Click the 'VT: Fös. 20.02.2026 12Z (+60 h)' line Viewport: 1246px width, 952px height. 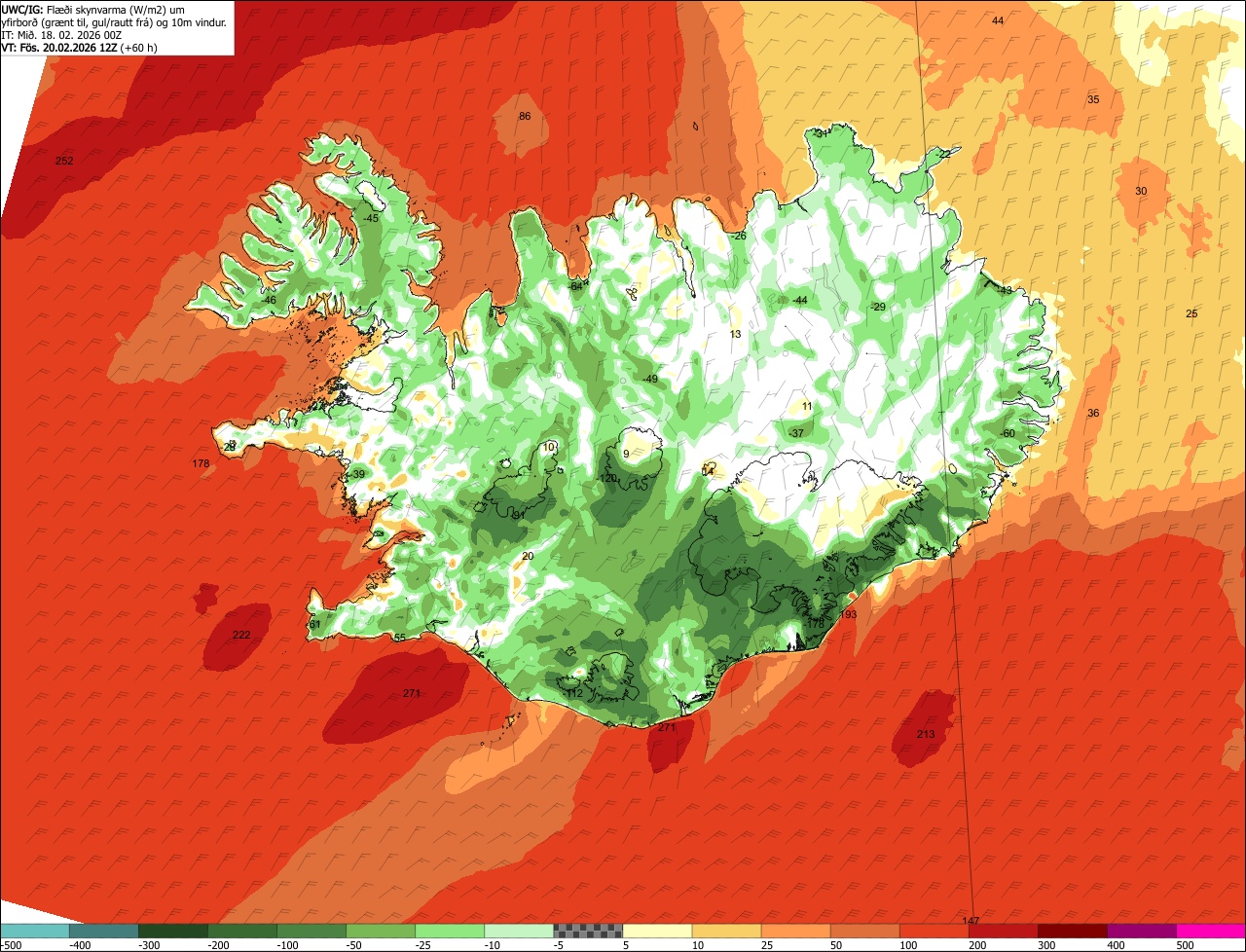(x=80, y=47)
